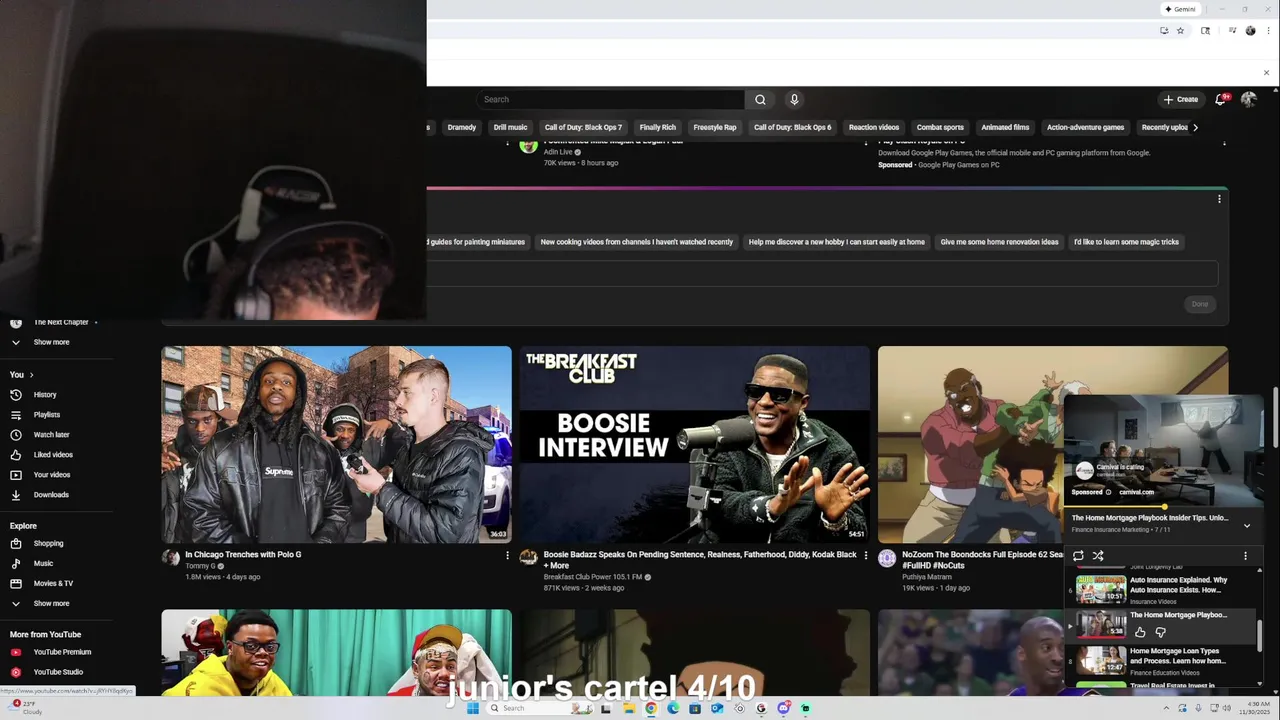Open the Boosie Interview thumbnail

[694, 444]
